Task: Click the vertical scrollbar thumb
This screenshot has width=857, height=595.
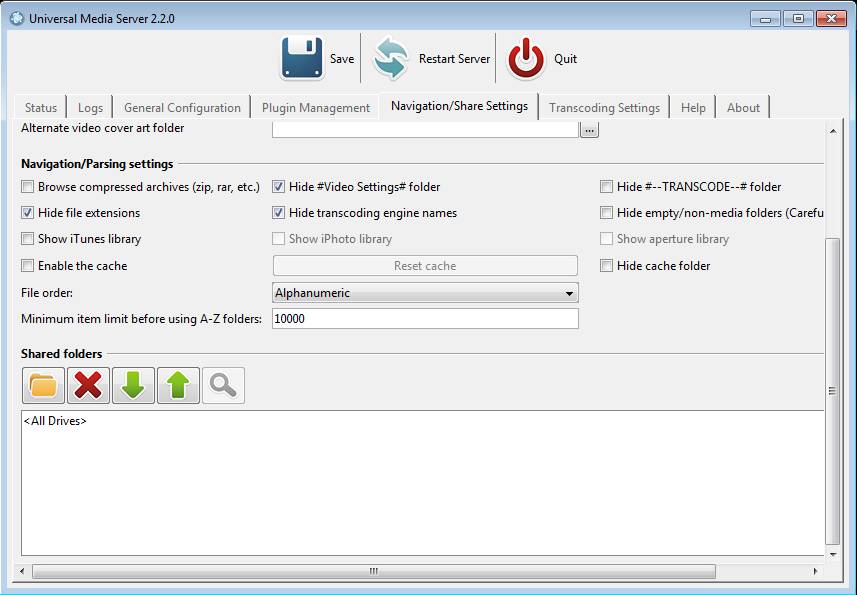Action: [832, 391]
